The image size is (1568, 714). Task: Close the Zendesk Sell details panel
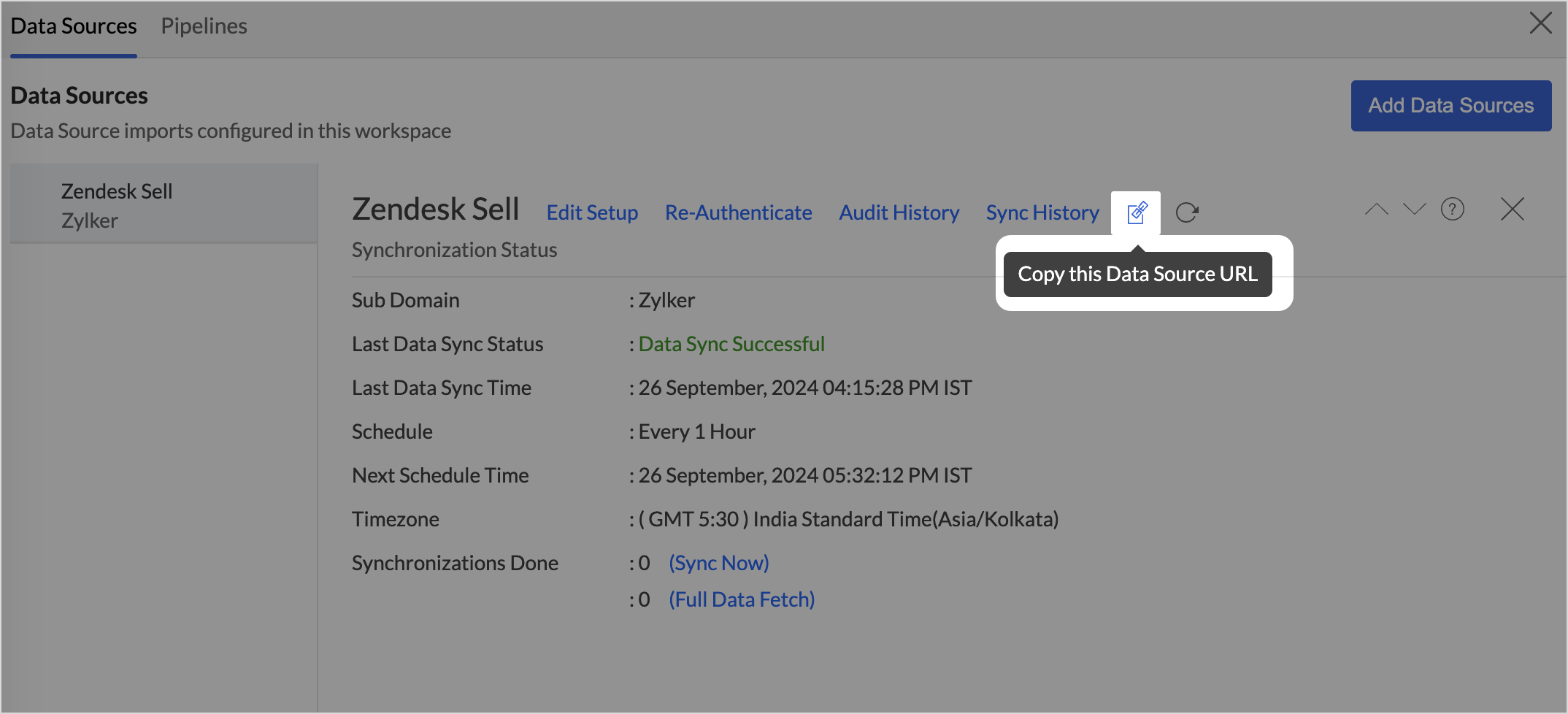point(1512,210)
